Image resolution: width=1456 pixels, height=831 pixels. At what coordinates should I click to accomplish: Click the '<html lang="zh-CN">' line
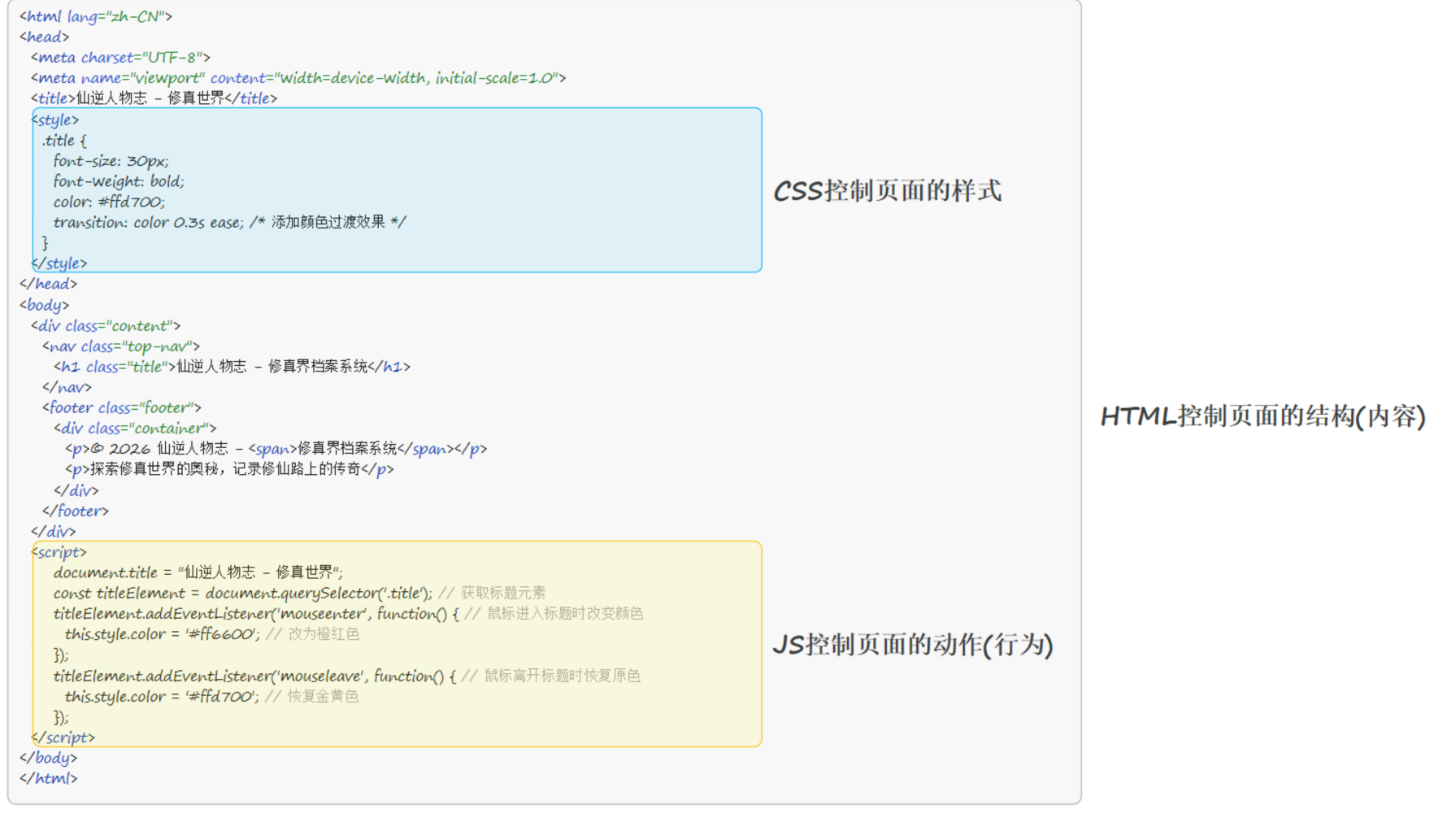[96, 16]
